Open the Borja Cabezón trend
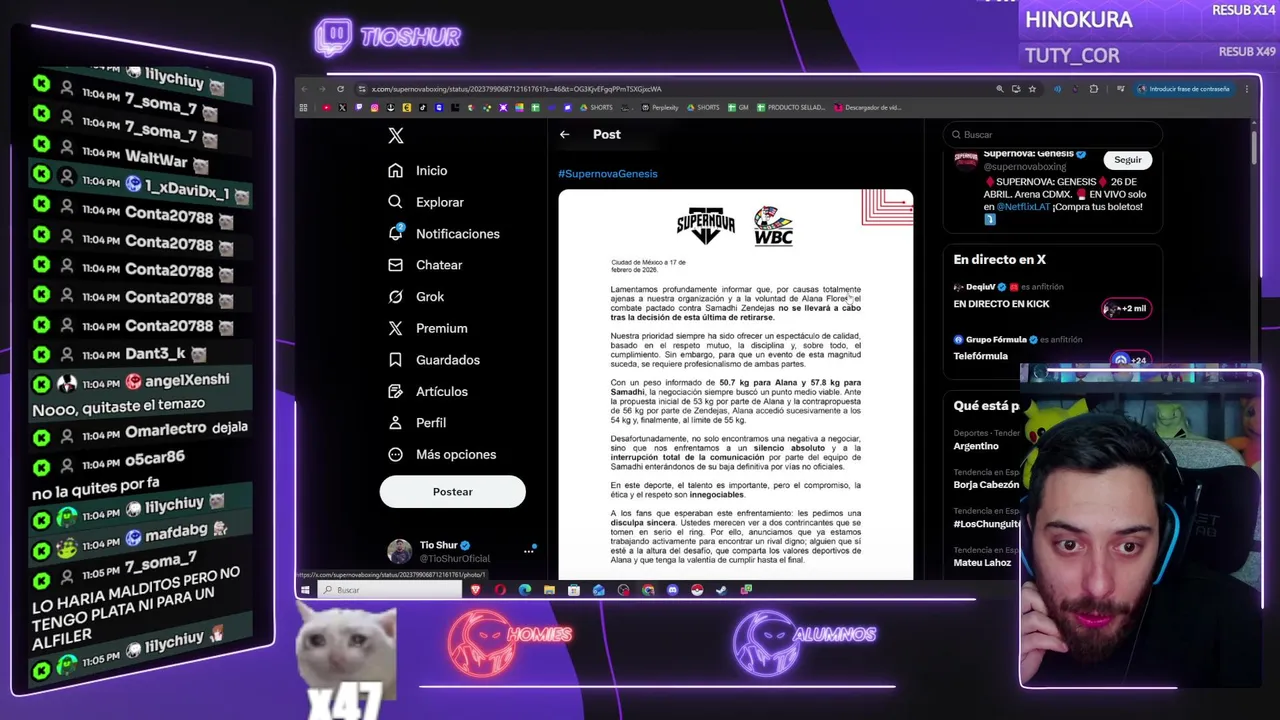 tap(986, 485)
